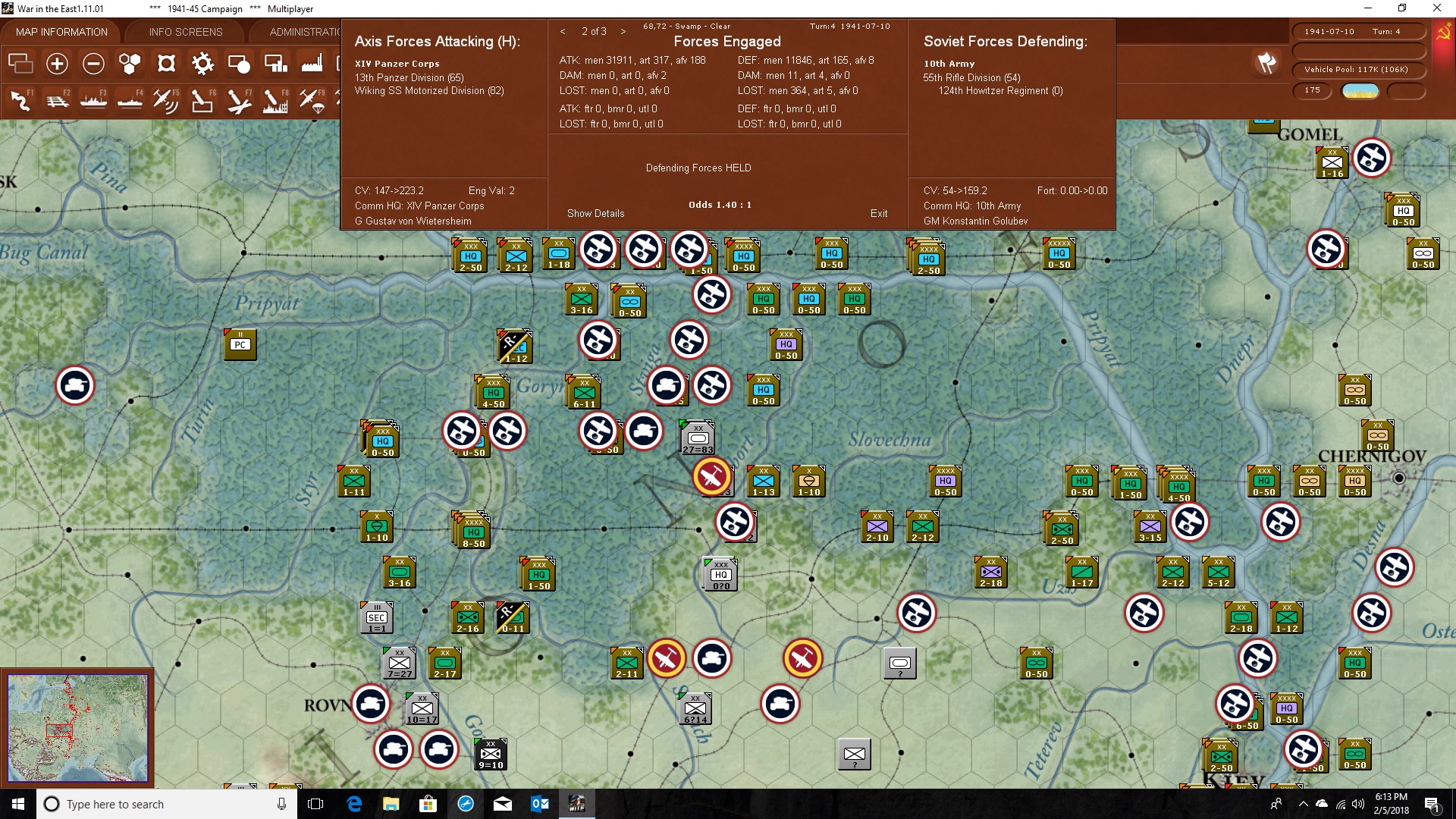Viewport: 1456px width, 819px height.
Task: Select the 3-15 purple unit counter
Action: [x=1150, y=526]
